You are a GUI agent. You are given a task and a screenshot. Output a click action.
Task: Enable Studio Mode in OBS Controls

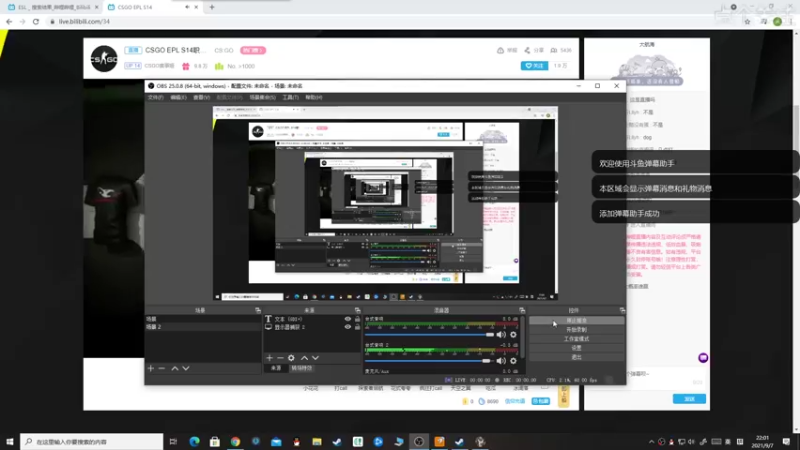coord(577,339)
